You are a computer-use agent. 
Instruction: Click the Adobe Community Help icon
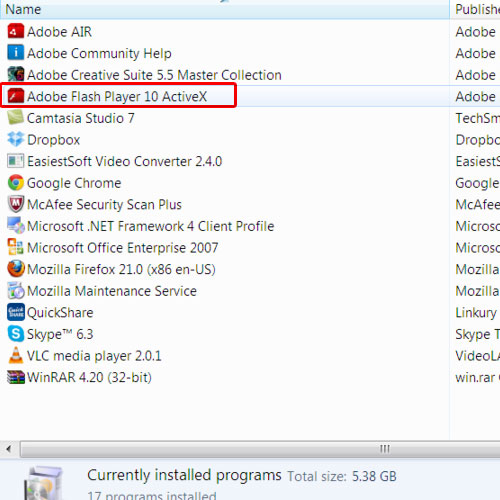click(16, 53)
